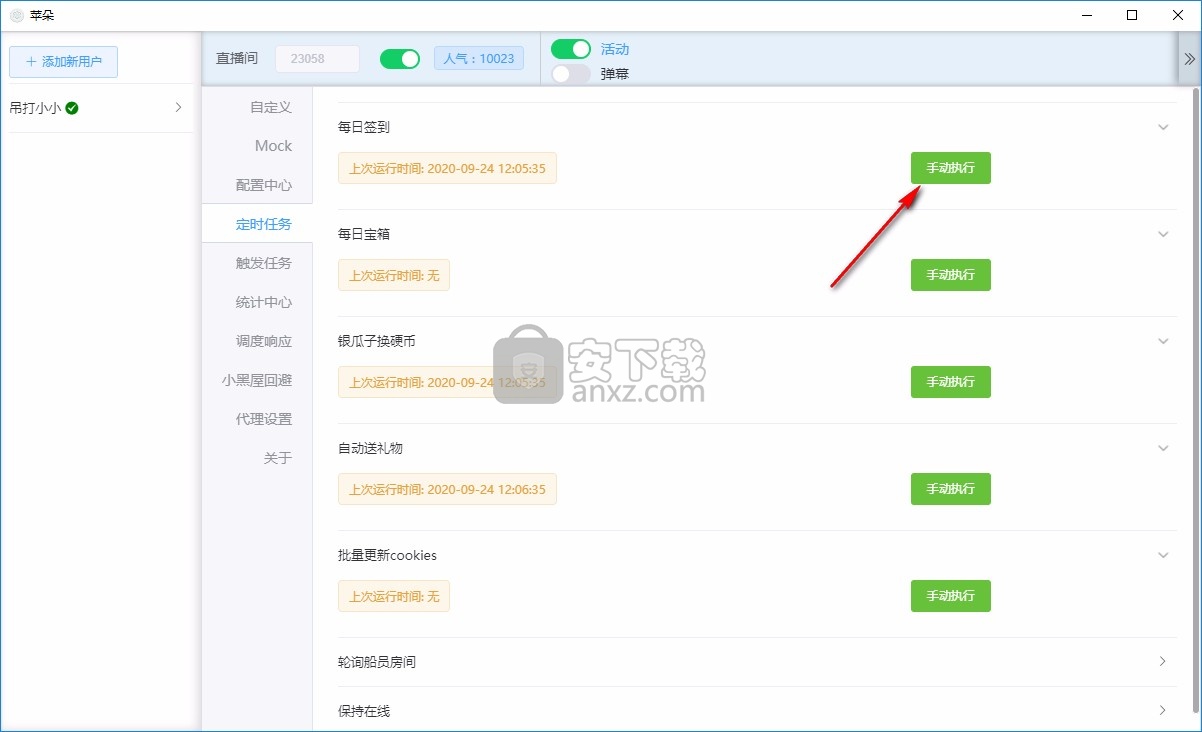
Task: Click the 添加新用户 button
Action: pyautogui.click(x=64, y=61)
